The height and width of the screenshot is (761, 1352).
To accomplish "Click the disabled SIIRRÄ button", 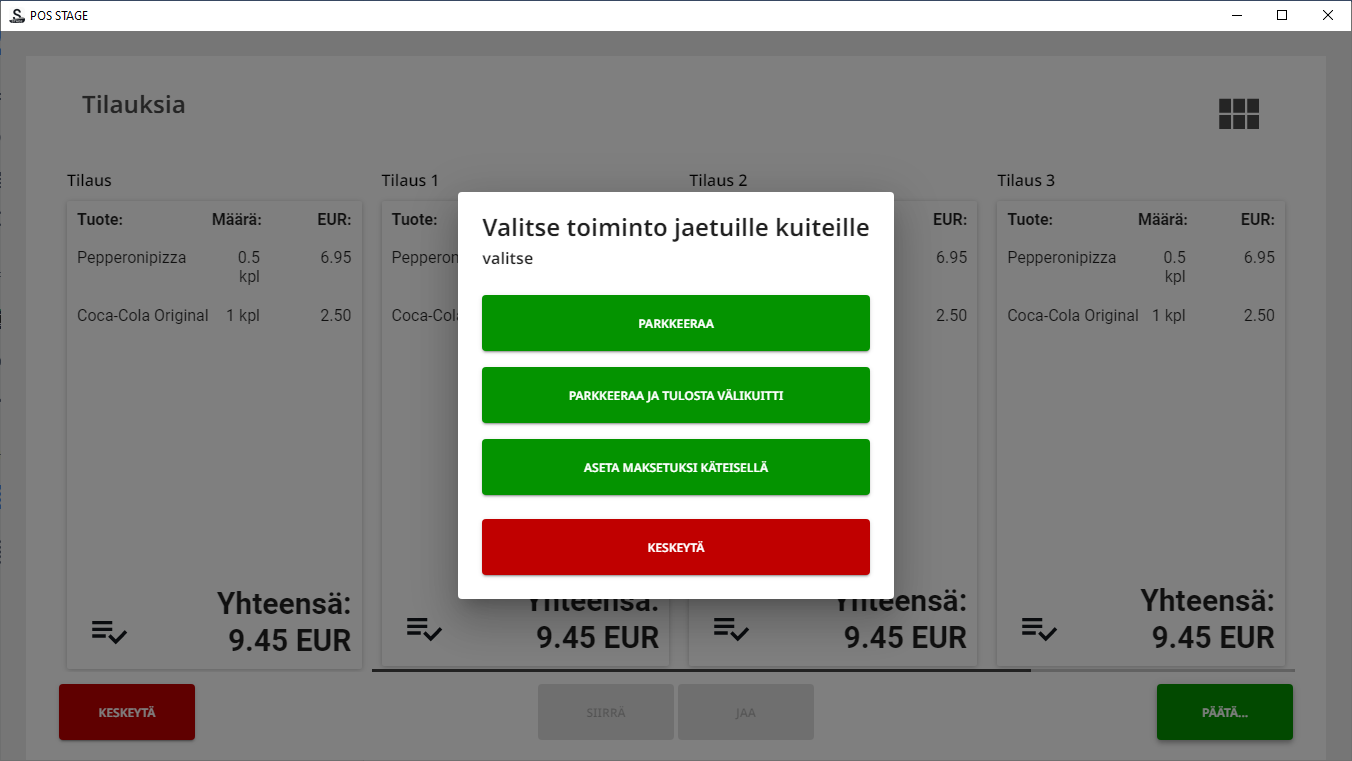I will 605,711.
